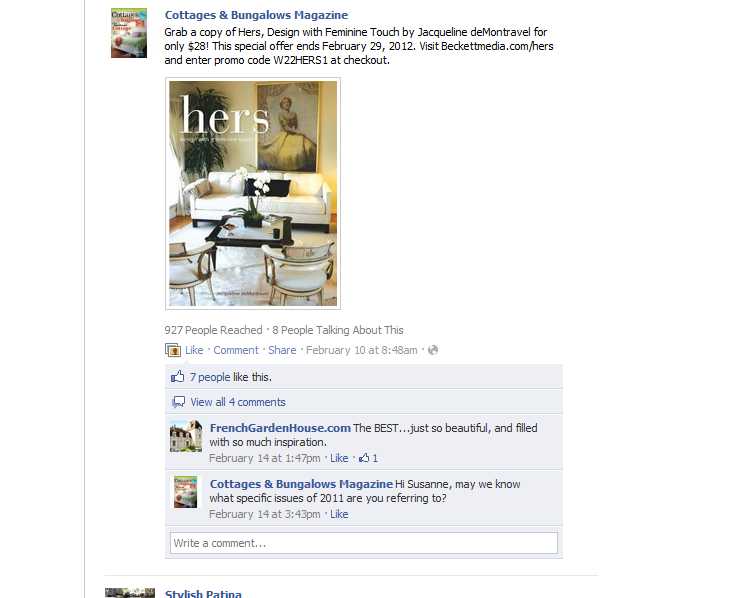Screen dimensions: 740x598
Task: Open the Hers book cover photo
Action: (253, 194)
